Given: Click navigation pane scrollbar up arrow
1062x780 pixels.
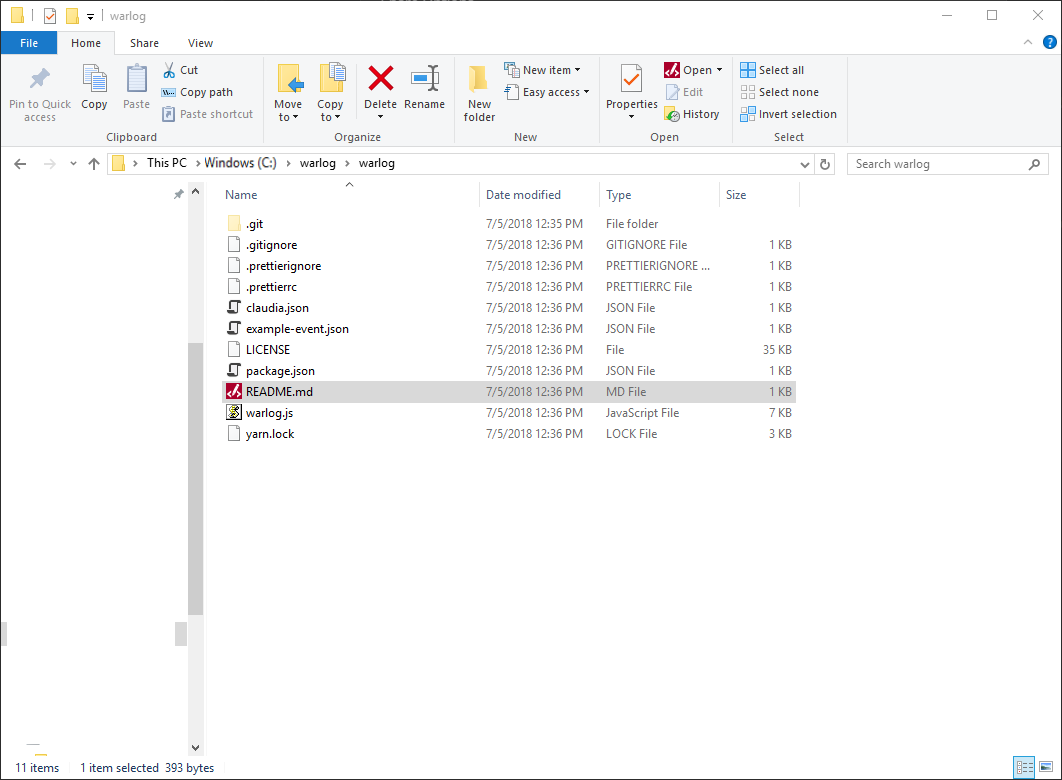Looking at the screenshot, I should (195, 192).
